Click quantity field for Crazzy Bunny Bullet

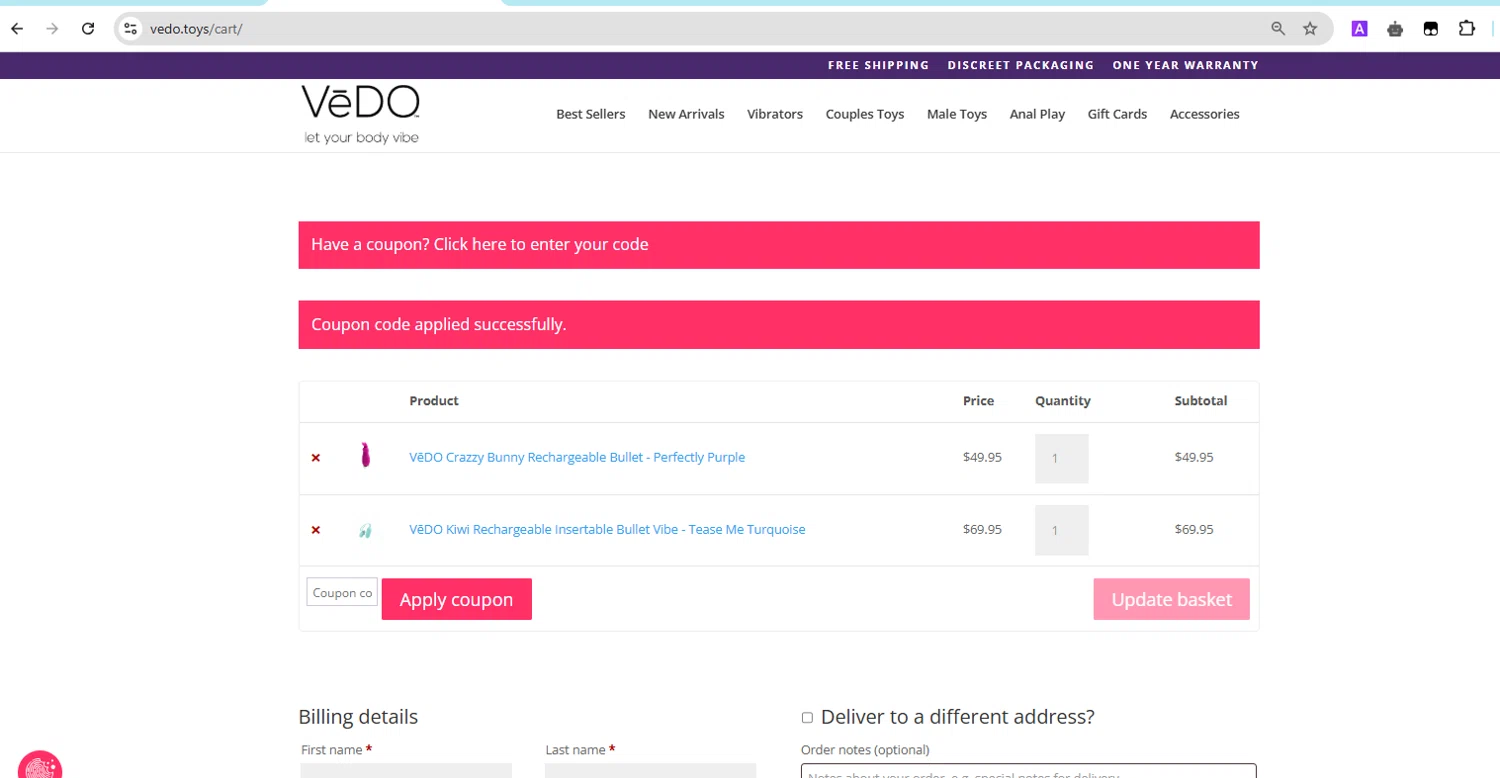(x=1062, y=459)
